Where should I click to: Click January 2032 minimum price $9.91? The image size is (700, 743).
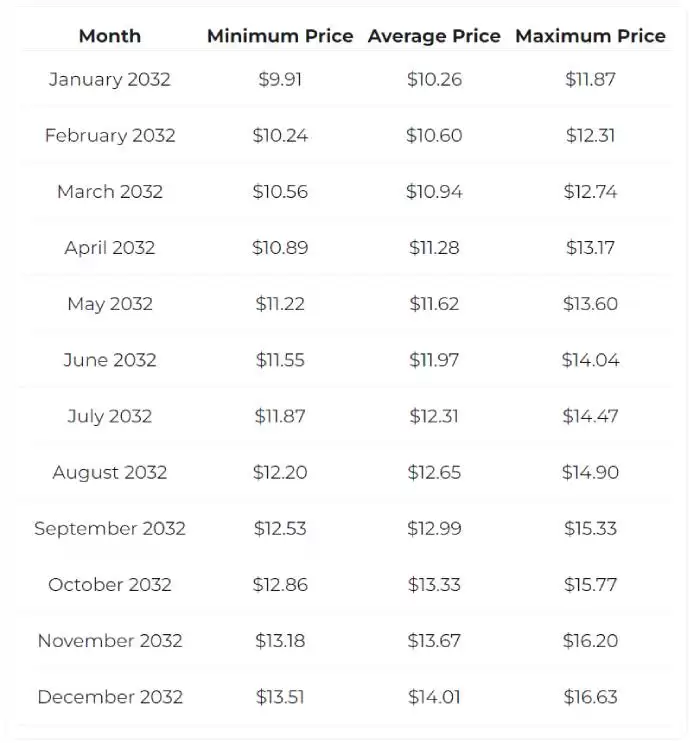coord(280,79)
